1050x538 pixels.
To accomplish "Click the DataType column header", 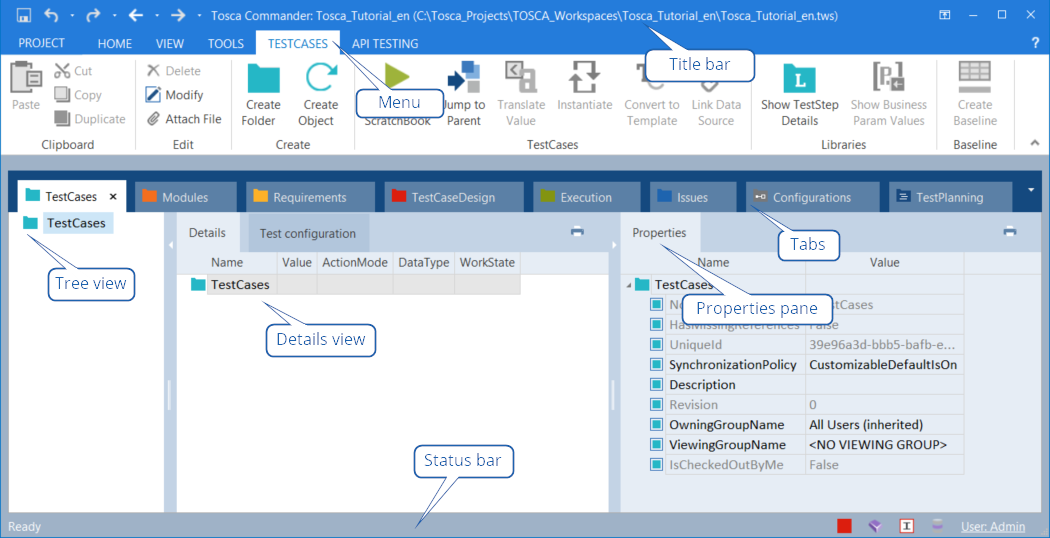I will 424,263.
